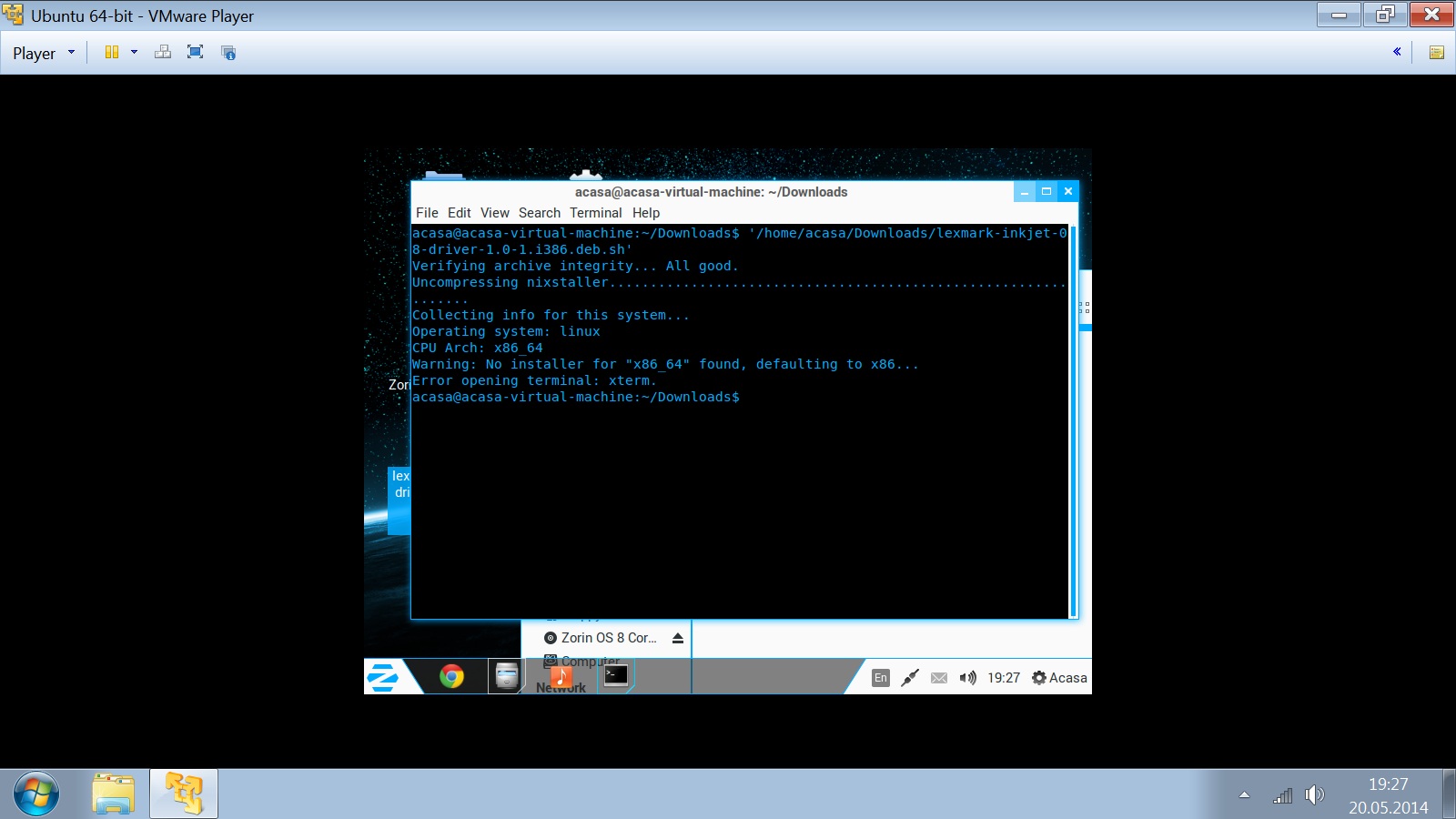The image size is (1456, 819).
Task: Launch Google Chrome from the Zorin panel
Action: tap(451, 676)
